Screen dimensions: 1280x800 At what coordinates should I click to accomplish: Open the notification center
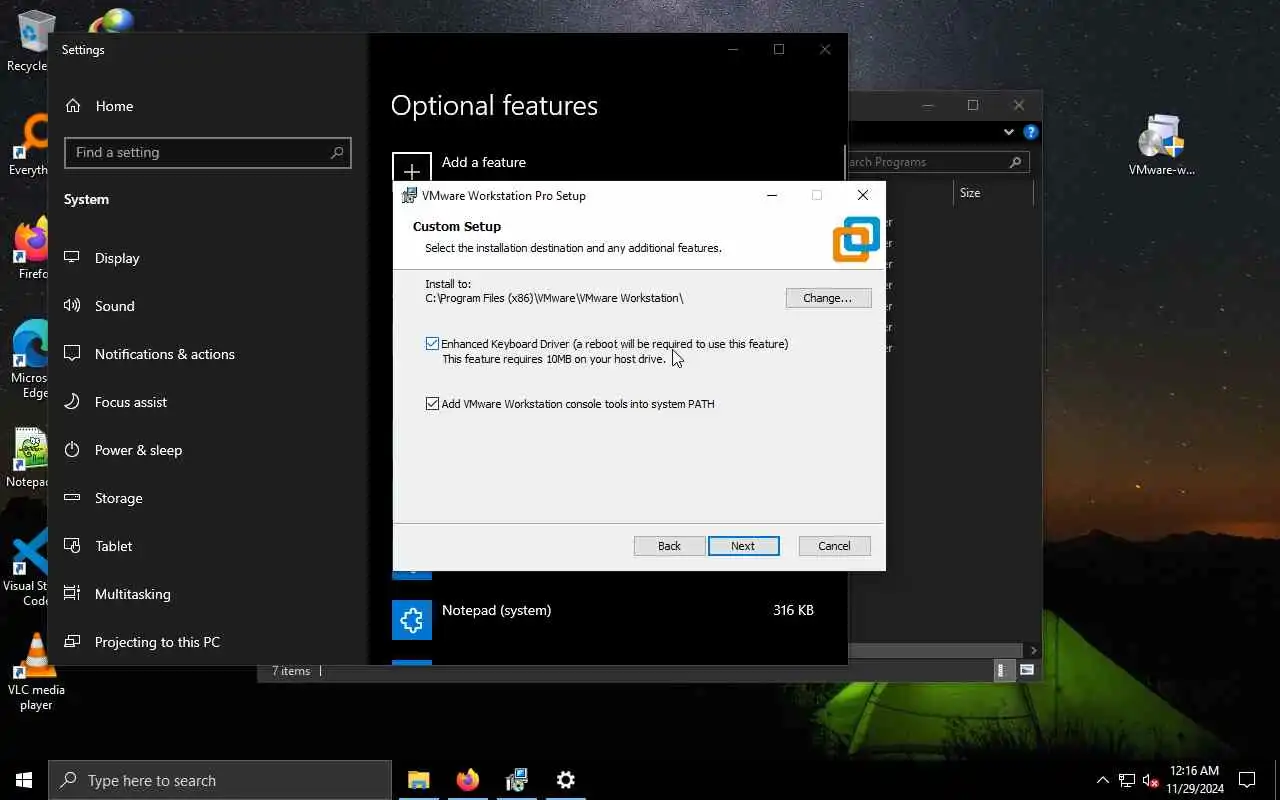tap(1247, 780)
